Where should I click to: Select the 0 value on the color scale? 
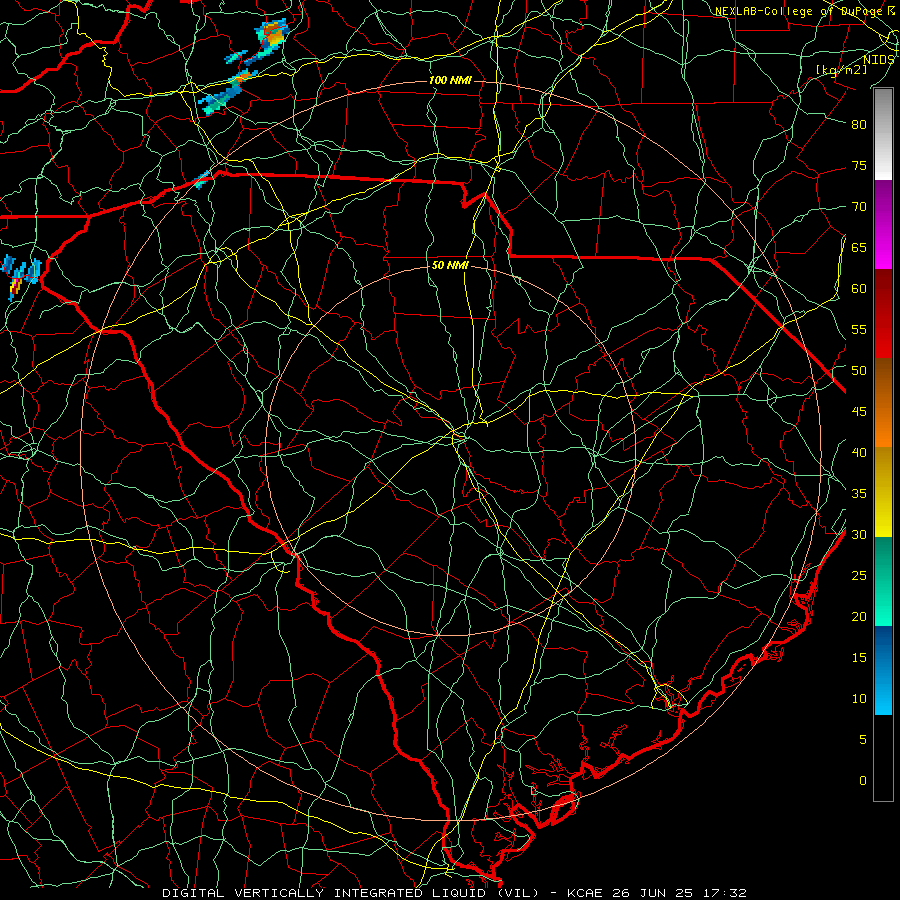(x=863, y=781)
